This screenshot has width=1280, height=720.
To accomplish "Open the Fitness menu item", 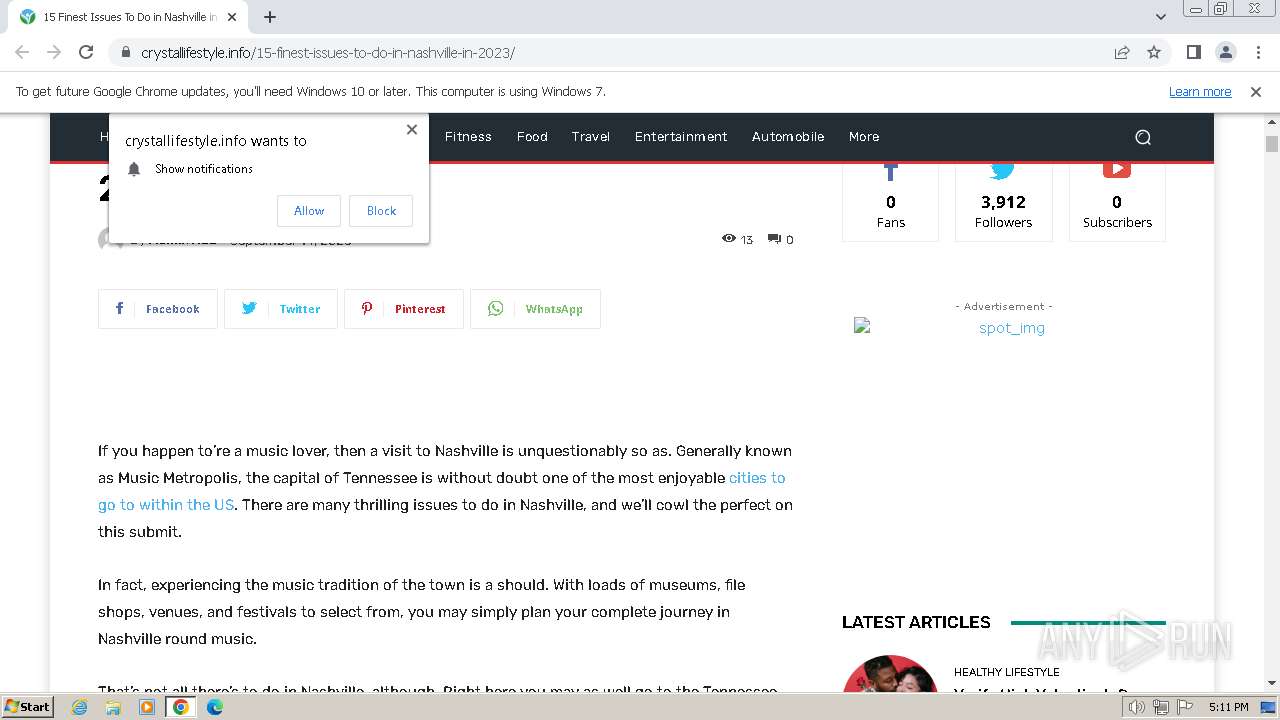I will (468, 137).
